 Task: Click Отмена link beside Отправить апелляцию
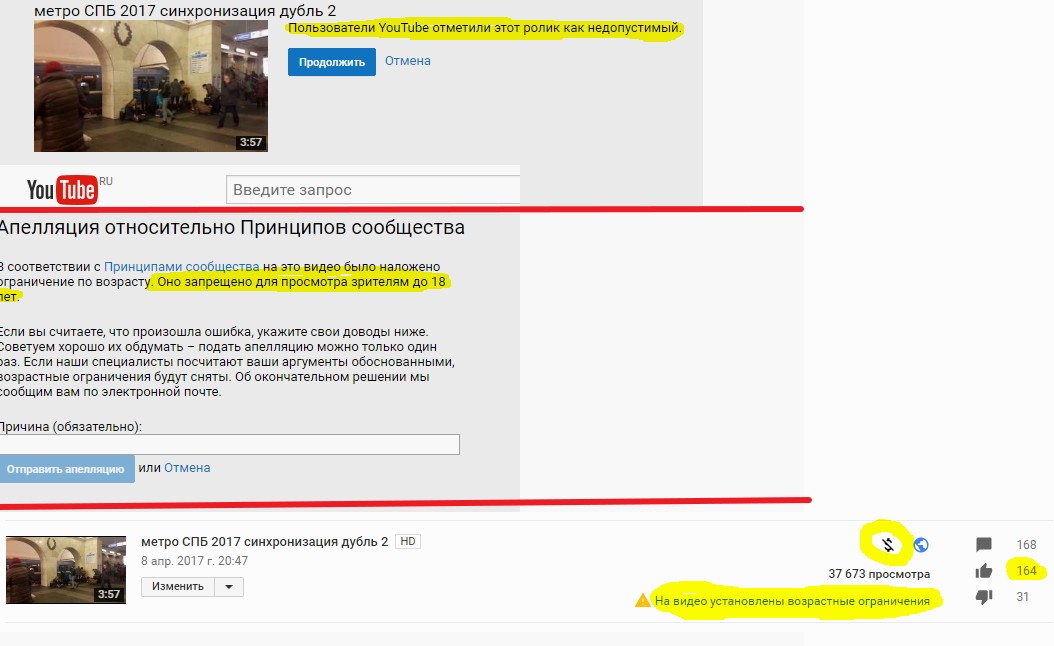[x=187, y=468]
